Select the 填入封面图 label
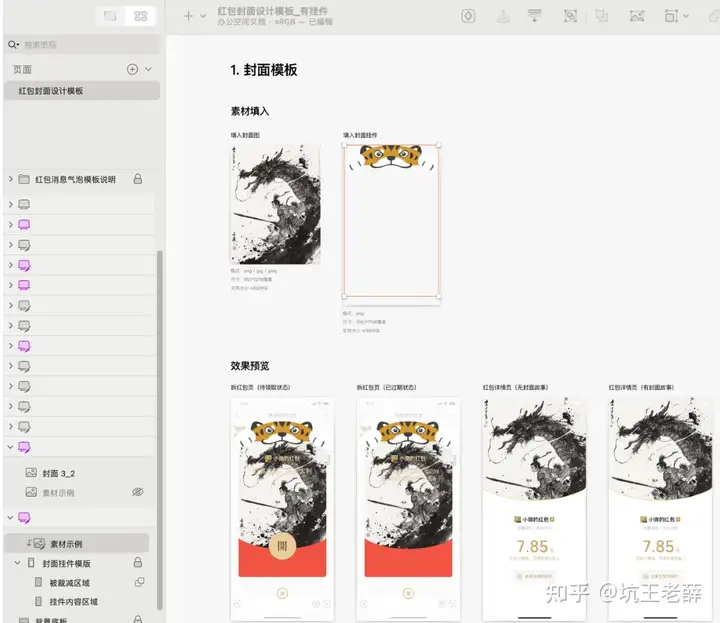The width and height of the screenshot is (720, 623). [x=245, y=135]
